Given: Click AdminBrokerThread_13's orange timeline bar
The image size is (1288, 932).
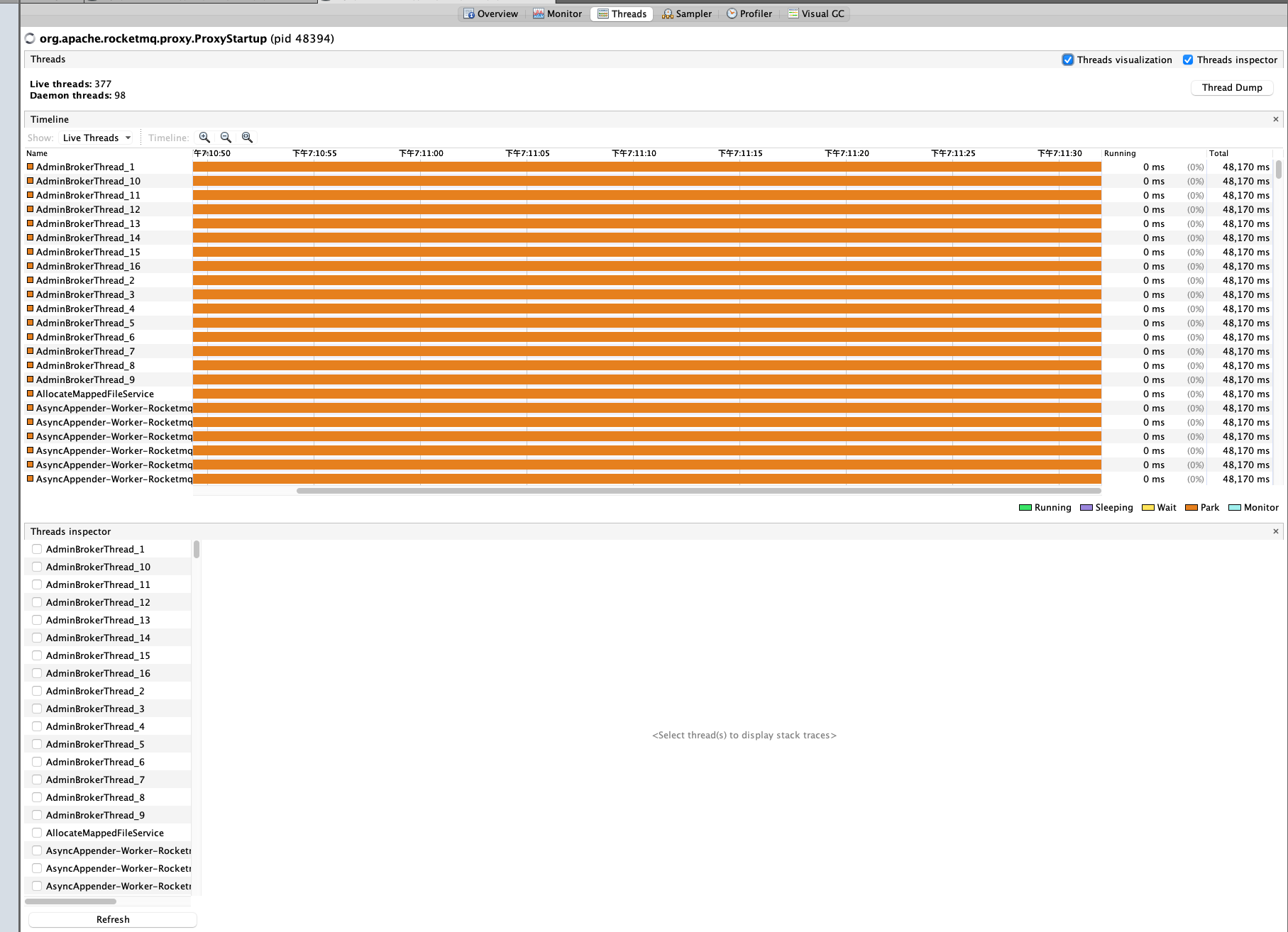Looking at the screenshot, I should point(647,223).
